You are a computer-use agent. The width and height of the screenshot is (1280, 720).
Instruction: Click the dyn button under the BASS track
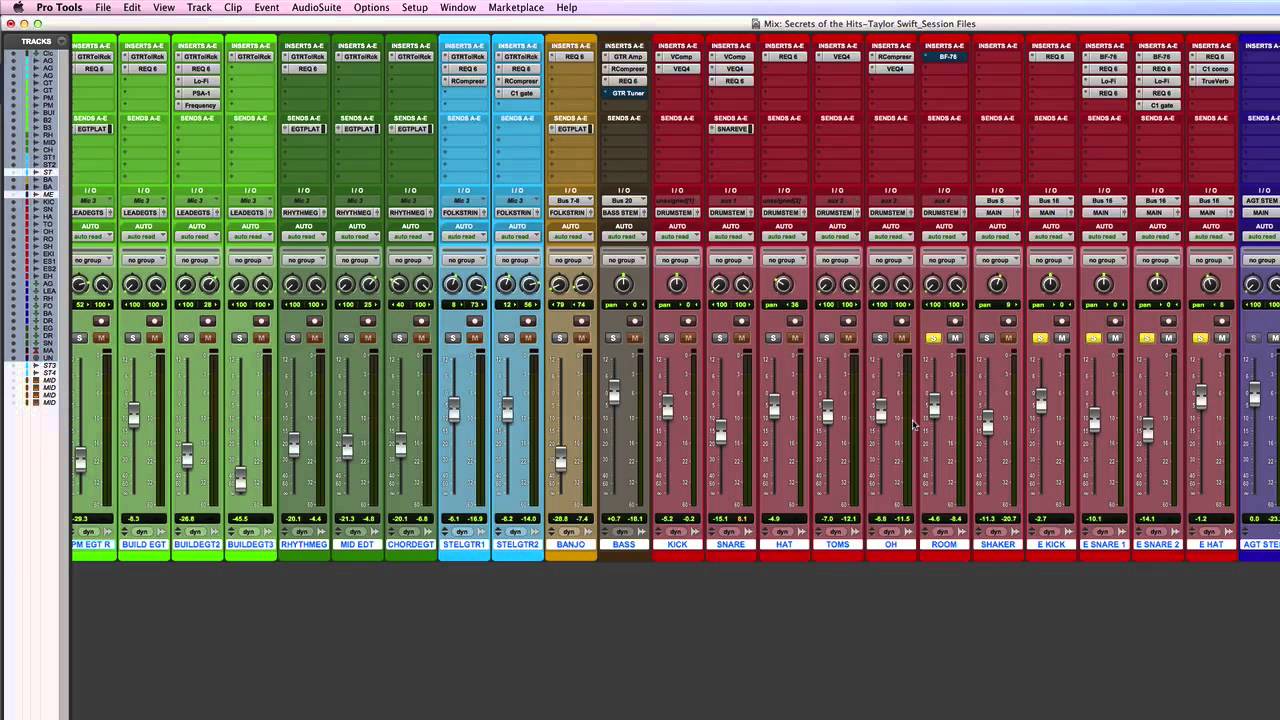coord(622,532)
